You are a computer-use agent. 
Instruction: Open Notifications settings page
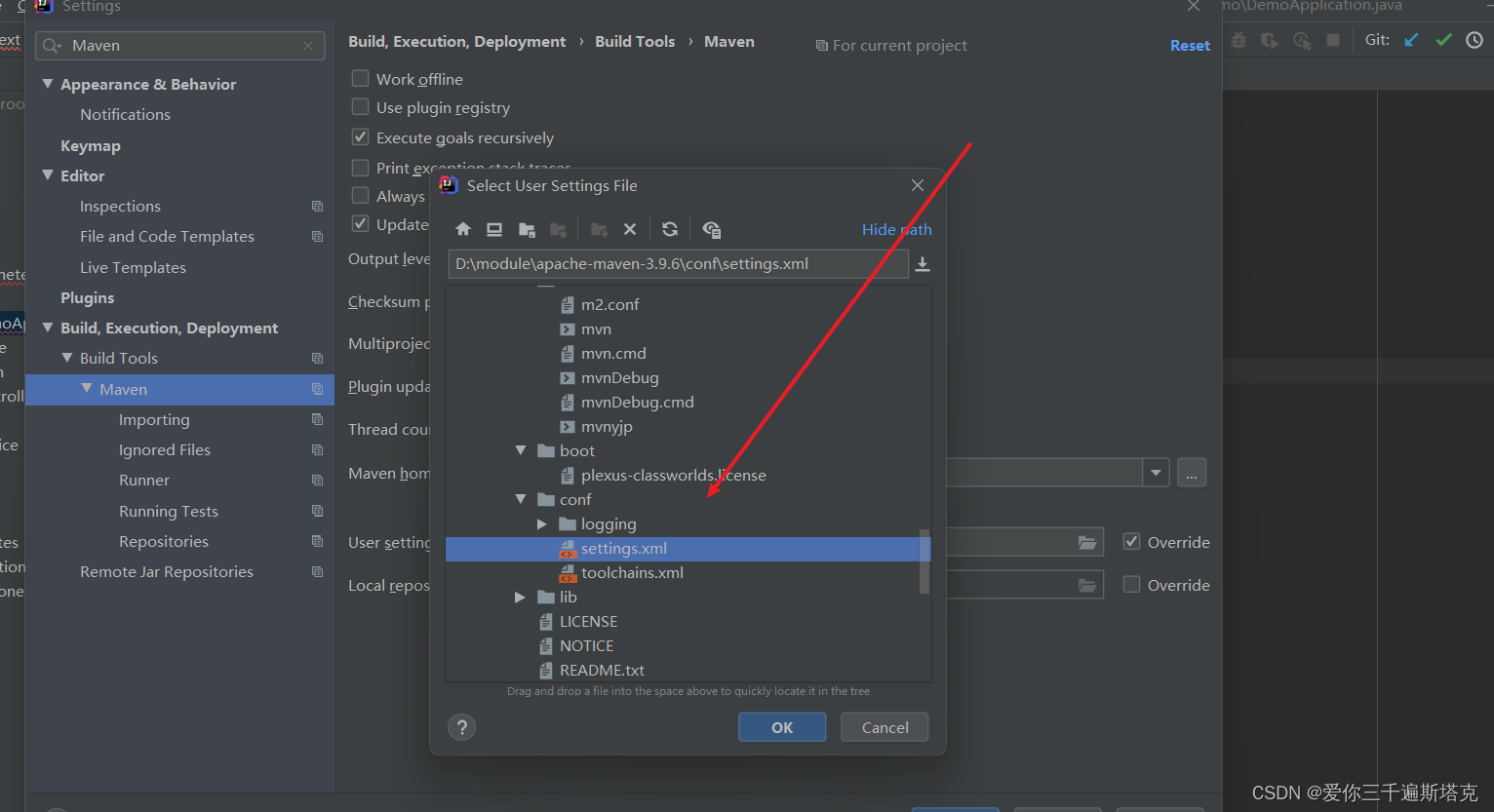coord(125,114)
